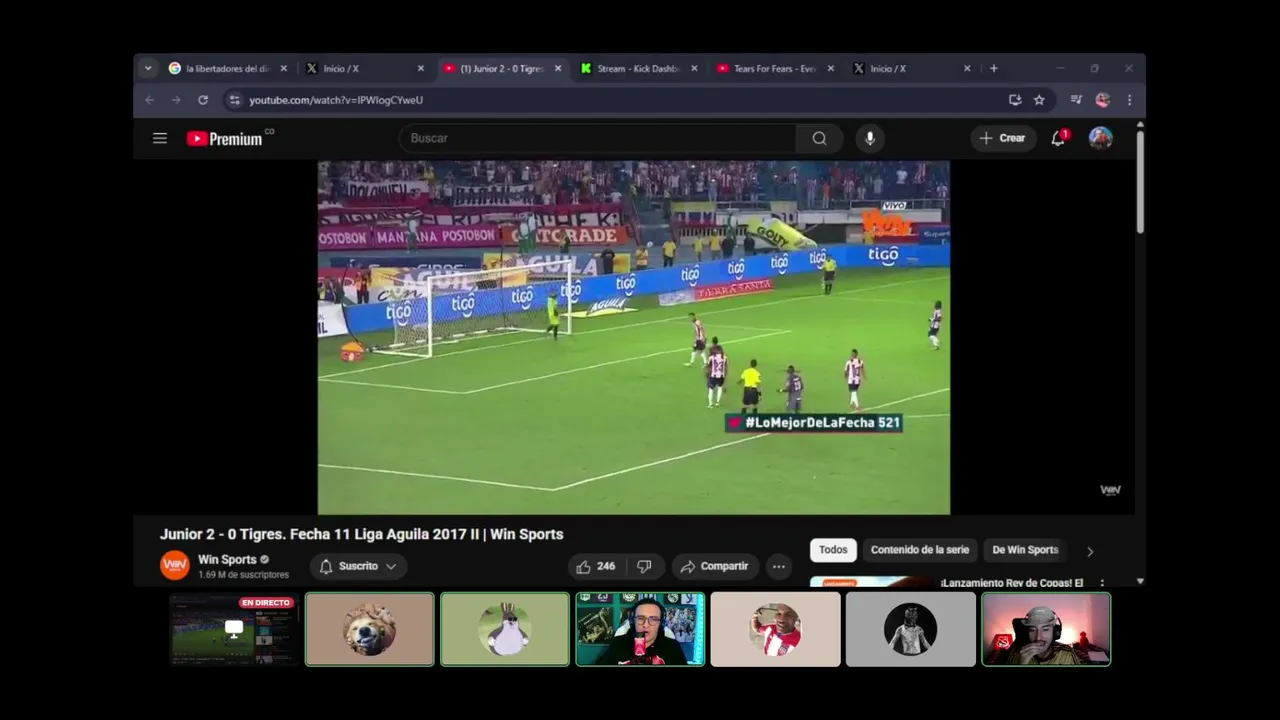Image resolution: width=1280 pixels, height=720 pixels.
Task: Switch to Stream - Kick Dashboard tab
Action: [639, 68]
